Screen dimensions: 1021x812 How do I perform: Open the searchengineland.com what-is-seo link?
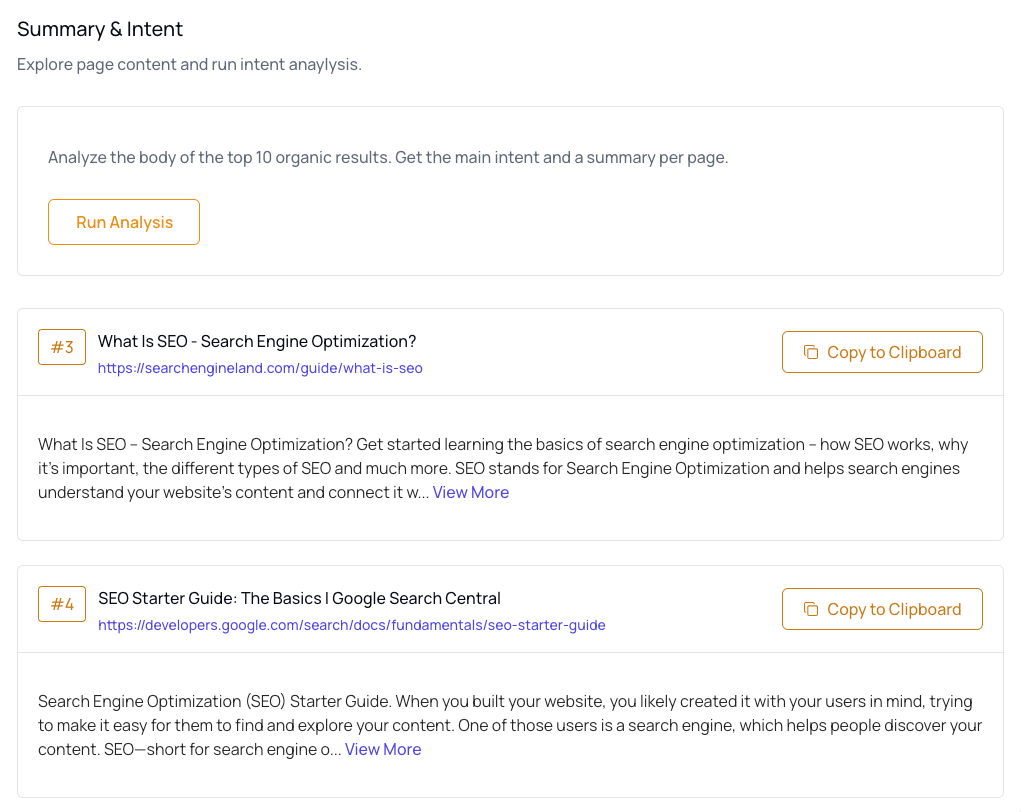click(x=260, y=368)
